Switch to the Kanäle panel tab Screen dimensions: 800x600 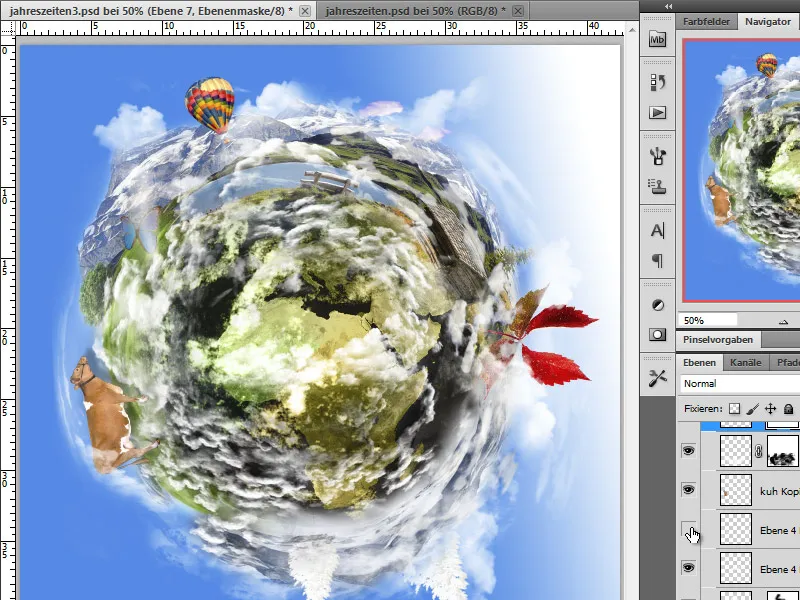tap(745, 362)
